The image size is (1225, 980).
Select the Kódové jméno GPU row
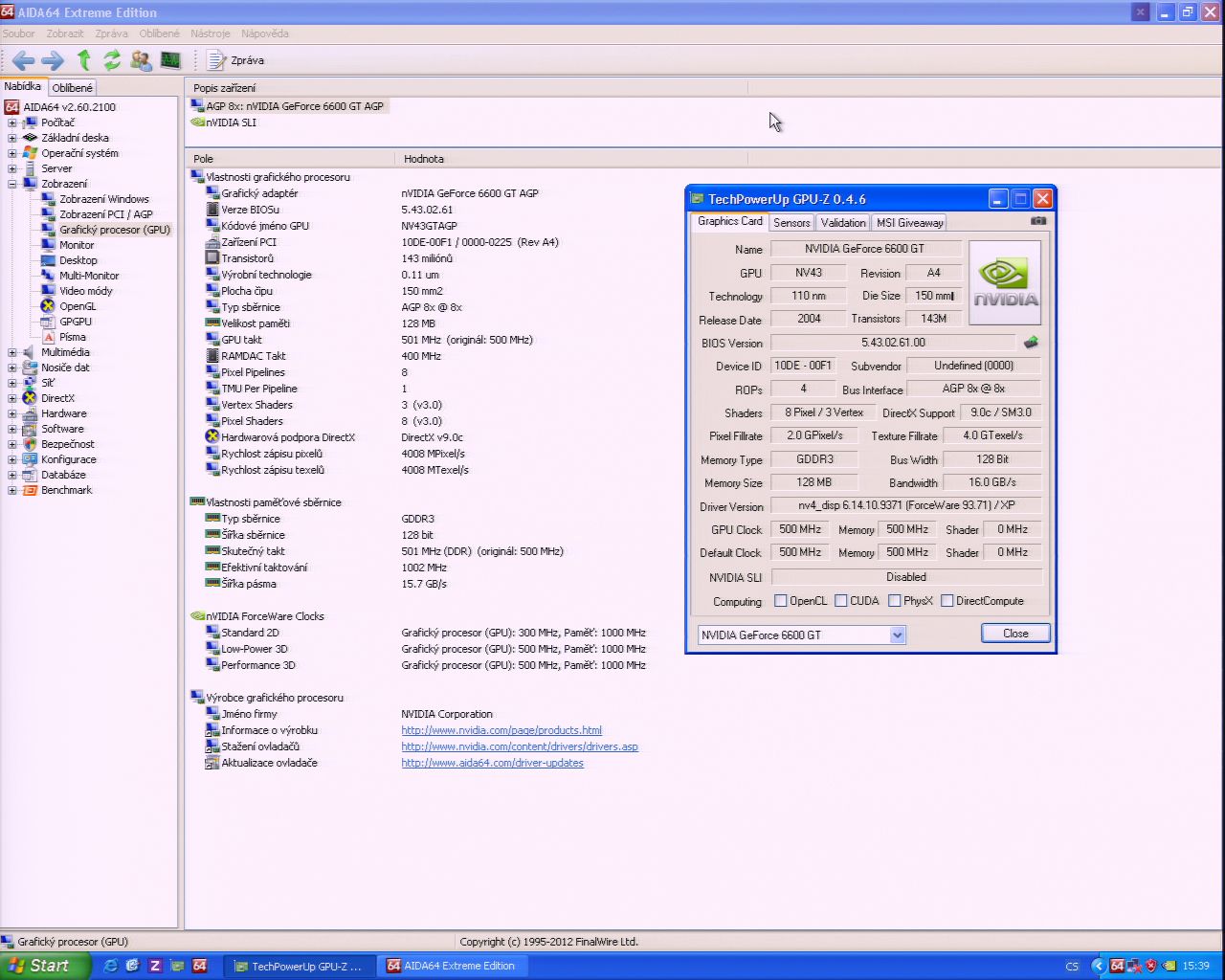point(332,226)
